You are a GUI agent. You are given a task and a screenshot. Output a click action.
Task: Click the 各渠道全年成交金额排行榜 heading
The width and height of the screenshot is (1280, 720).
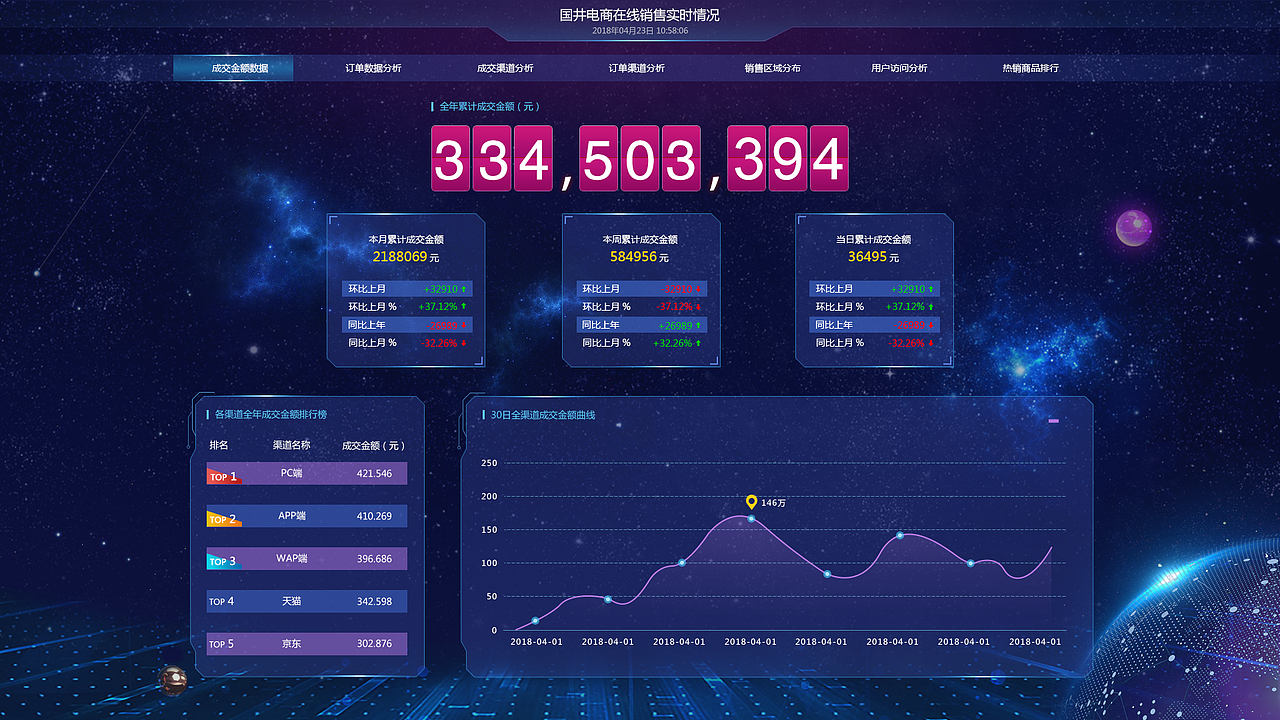pos(271,414)
